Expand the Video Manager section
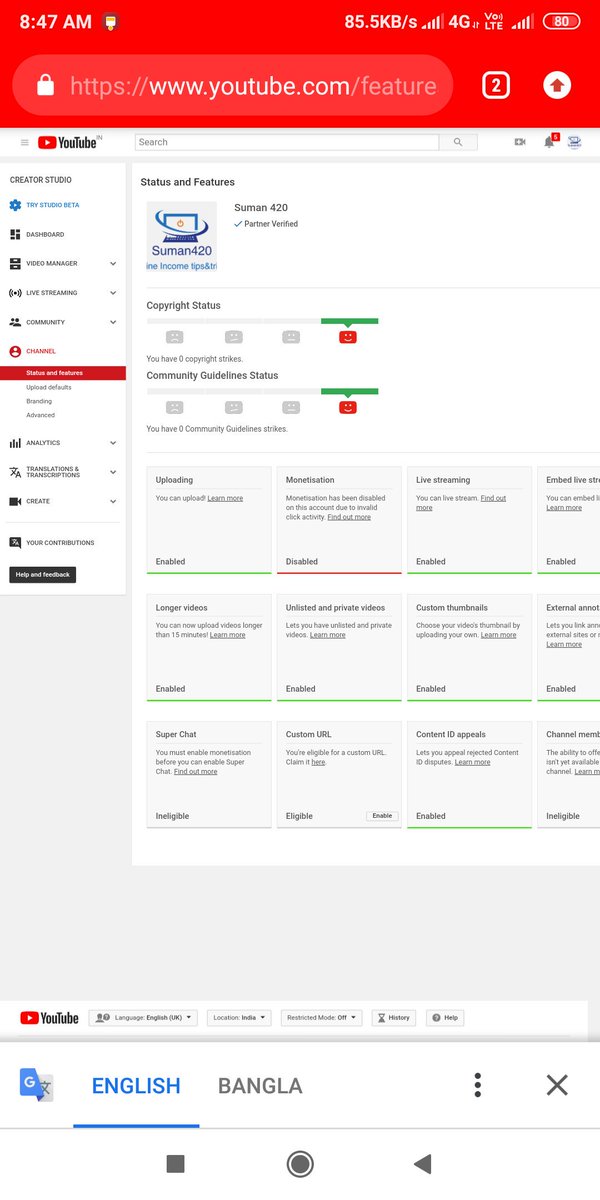Image resolution: width=600 pixels, height=1200 pixels. point(113,264)
